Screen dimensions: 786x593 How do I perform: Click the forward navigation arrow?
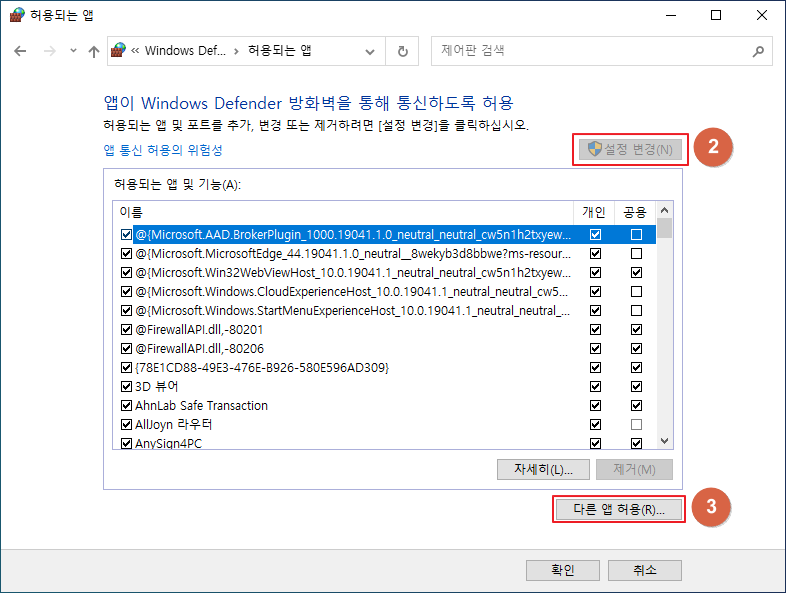click(x=50, y=51)
